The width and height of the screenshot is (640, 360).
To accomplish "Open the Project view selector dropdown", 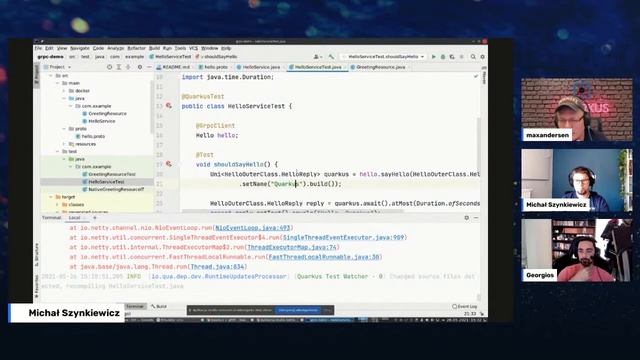I will (x=58, y=67).
